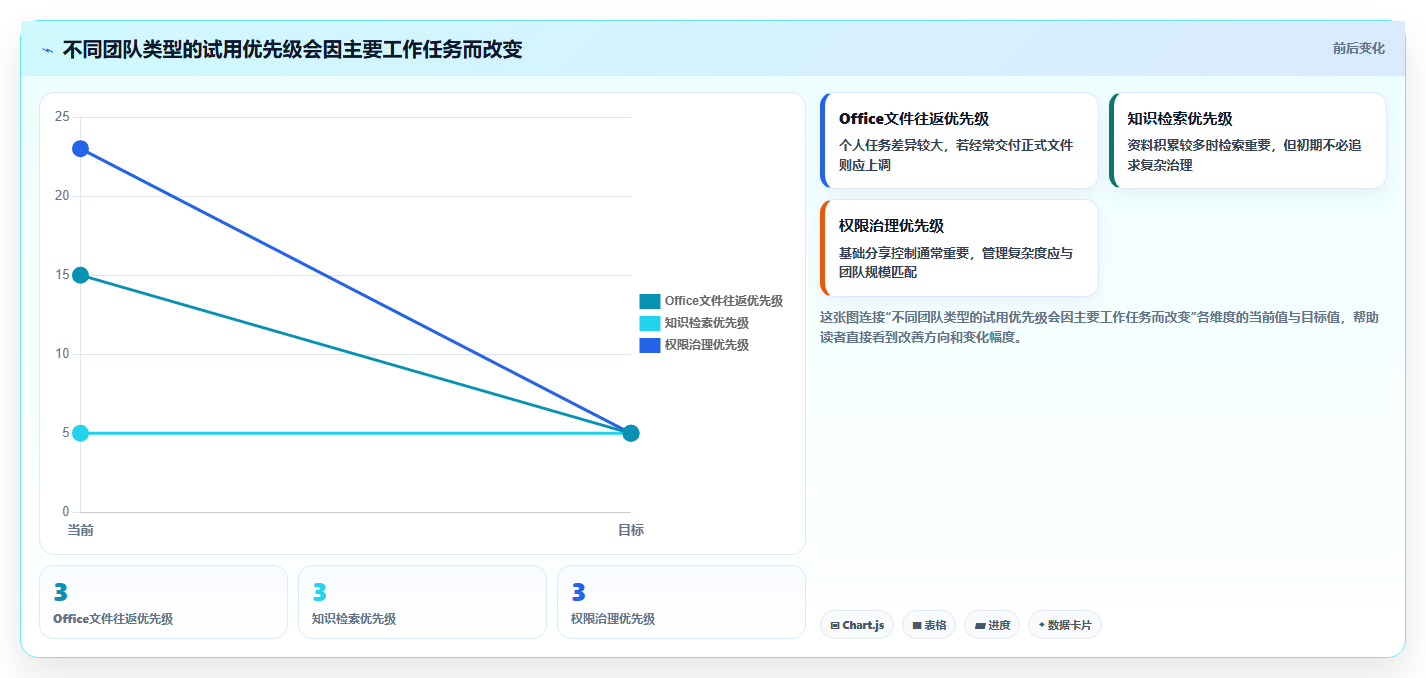Click text 个人任务差异较大
This screenshot has height=678, width=1426.
[891, 145]
